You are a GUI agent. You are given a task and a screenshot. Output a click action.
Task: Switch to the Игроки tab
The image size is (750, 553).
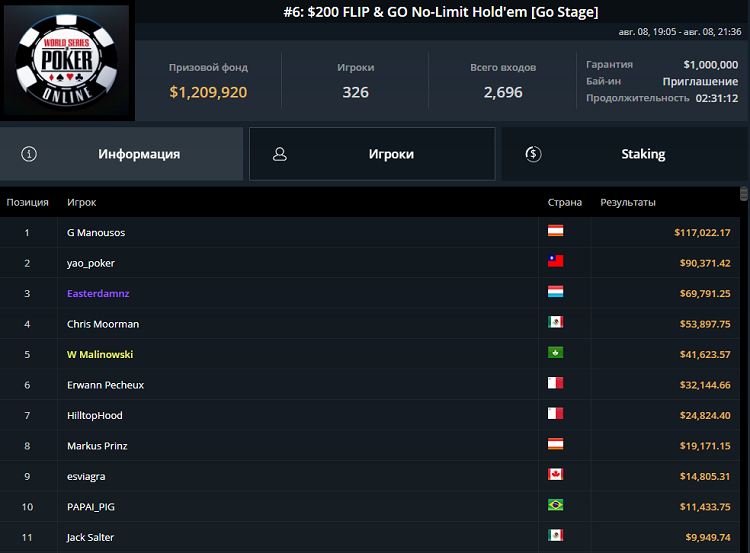click(x=372, y=154)
